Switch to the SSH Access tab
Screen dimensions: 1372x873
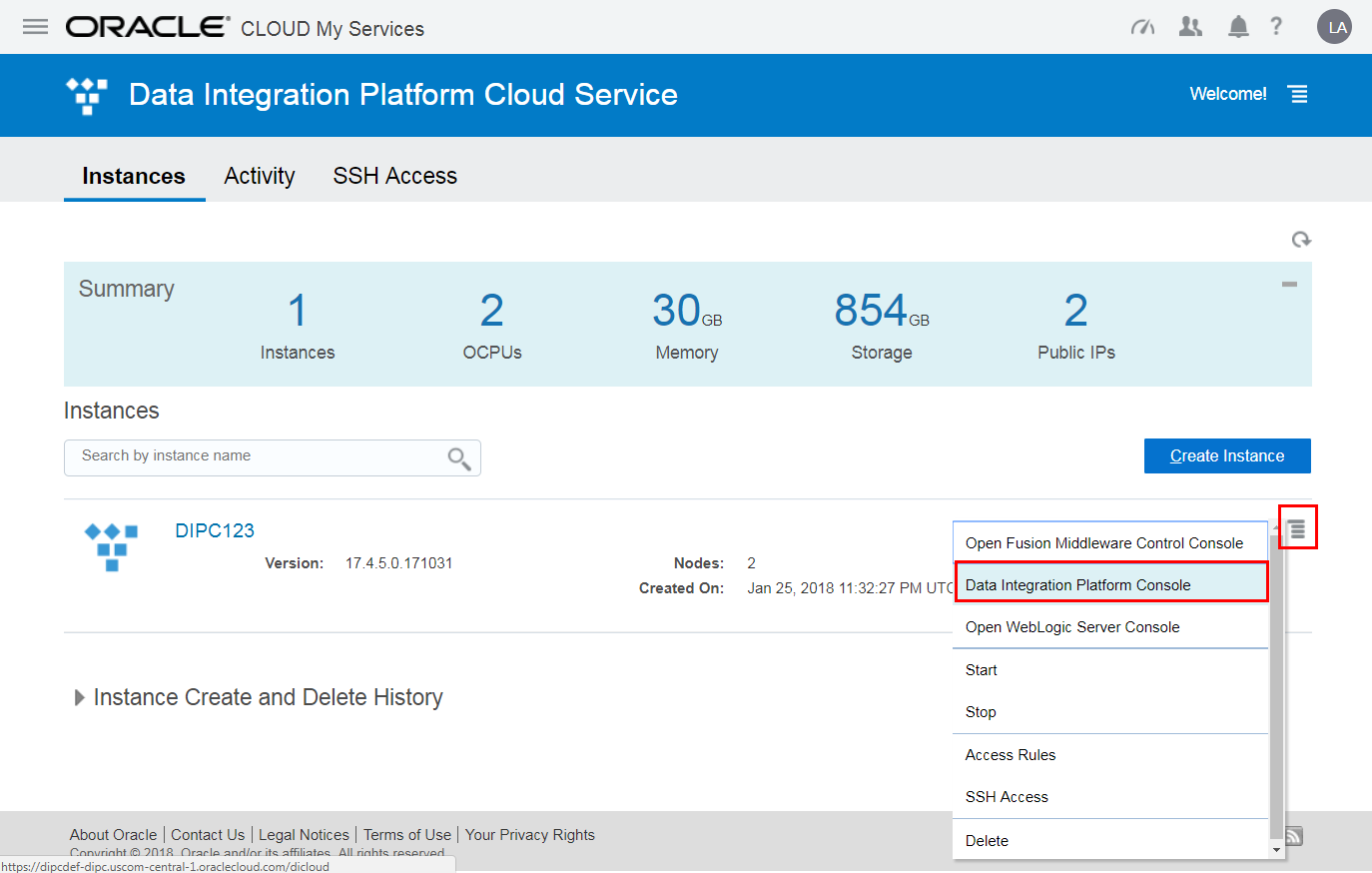[394, 176]
